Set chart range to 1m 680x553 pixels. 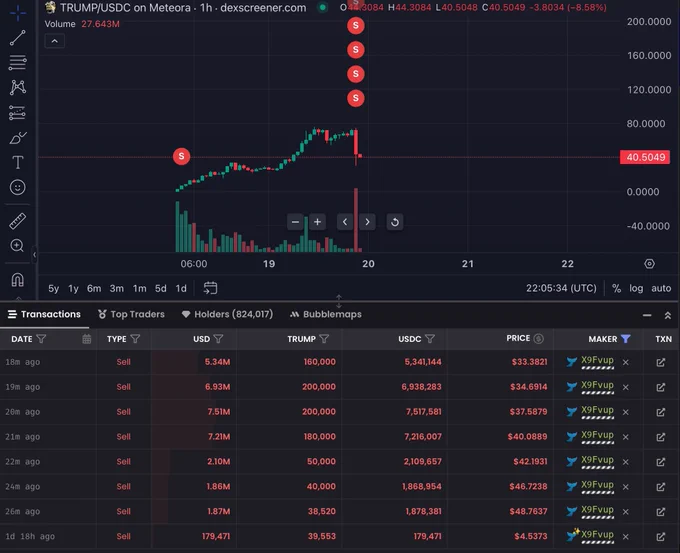pyautogui.click(x=139, y=288)
